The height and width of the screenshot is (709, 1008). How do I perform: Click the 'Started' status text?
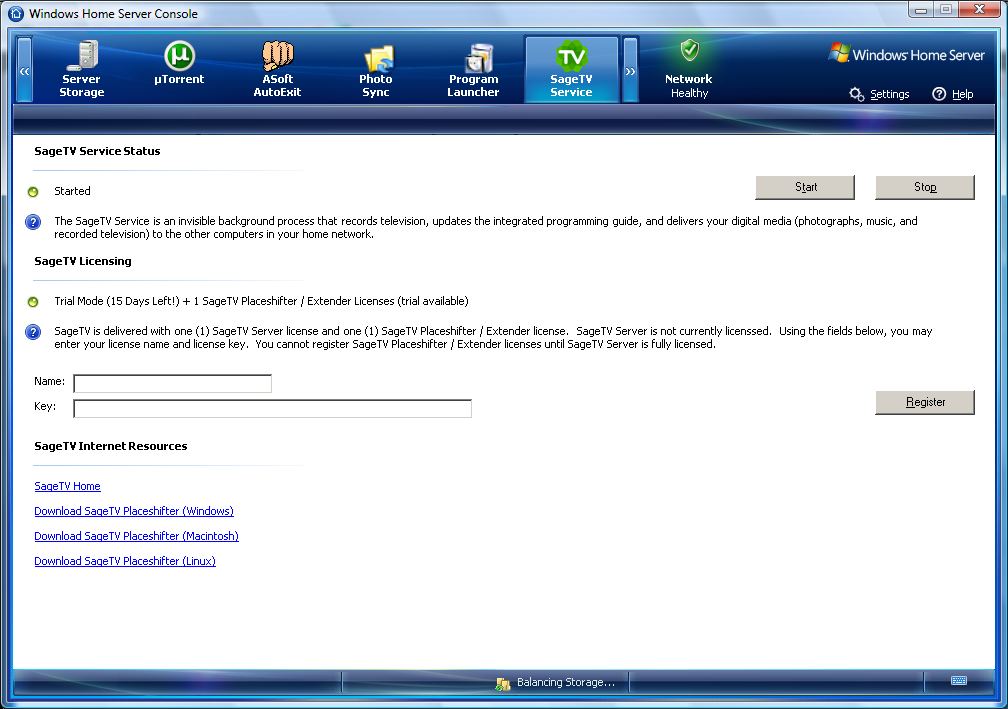click(72, 191)
